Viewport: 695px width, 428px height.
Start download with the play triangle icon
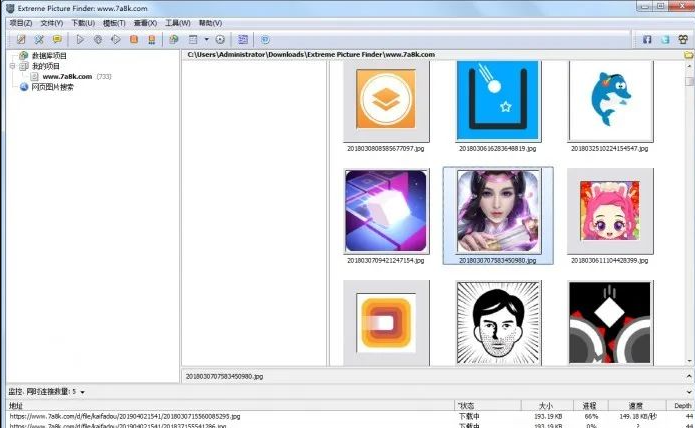(x=80, y=39)
